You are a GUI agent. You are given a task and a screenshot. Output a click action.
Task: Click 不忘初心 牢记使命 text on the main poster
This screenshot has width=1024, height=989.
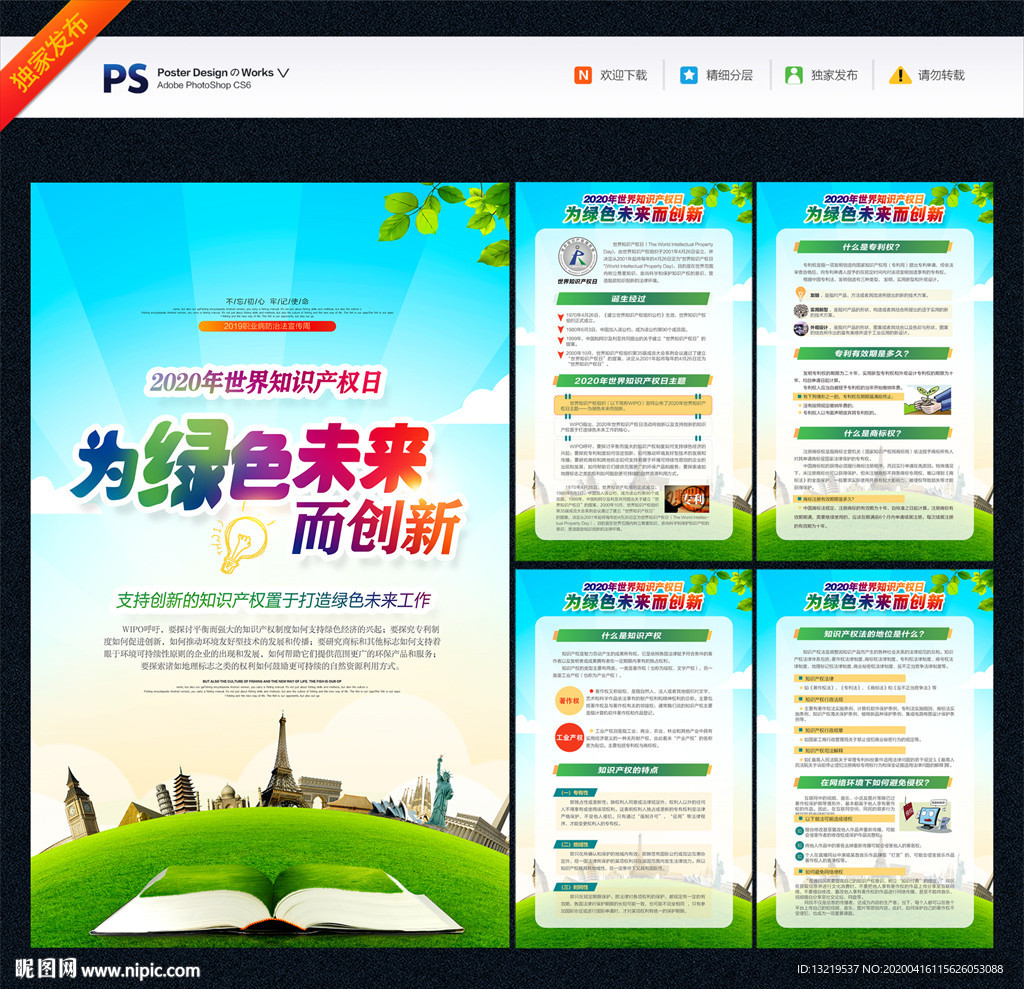267,302
